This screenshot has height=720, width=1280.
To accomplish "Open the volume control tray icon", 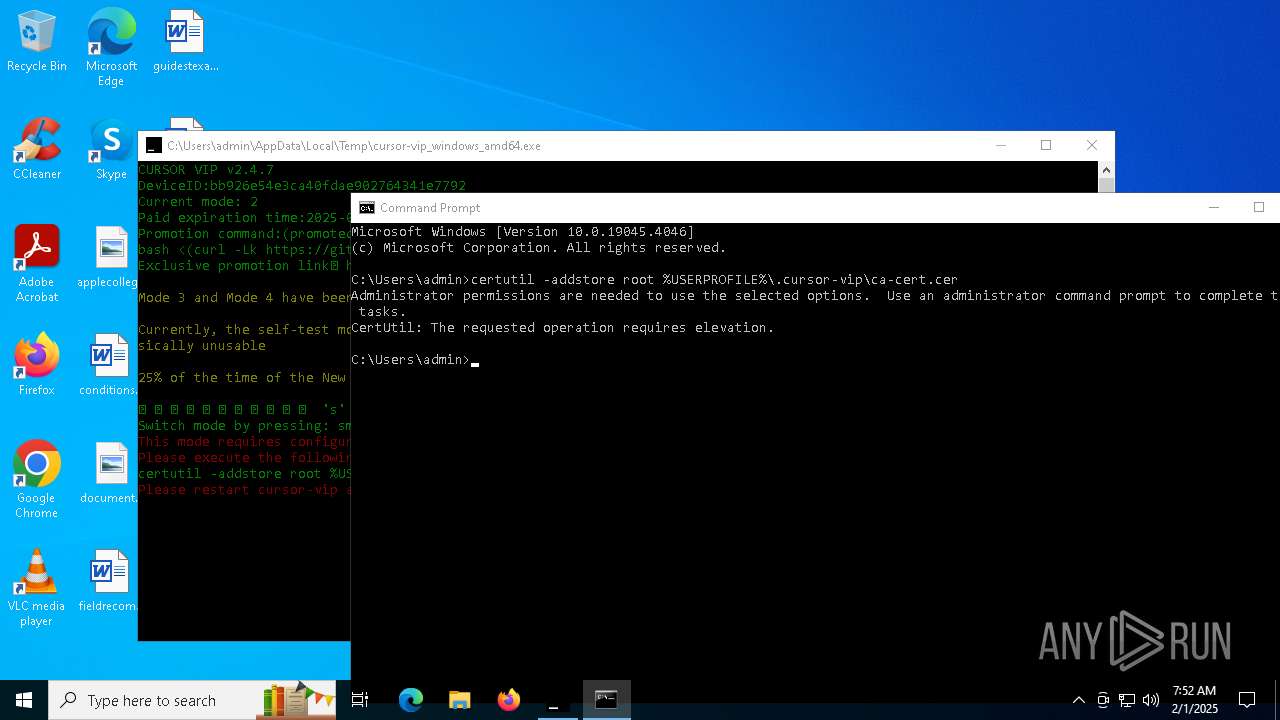I will [x=1151, y=700].
